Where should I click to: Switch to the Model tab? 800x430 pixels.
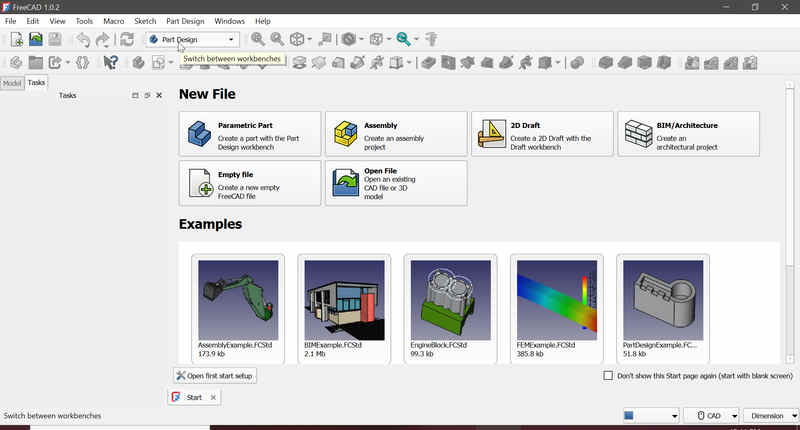12,83
